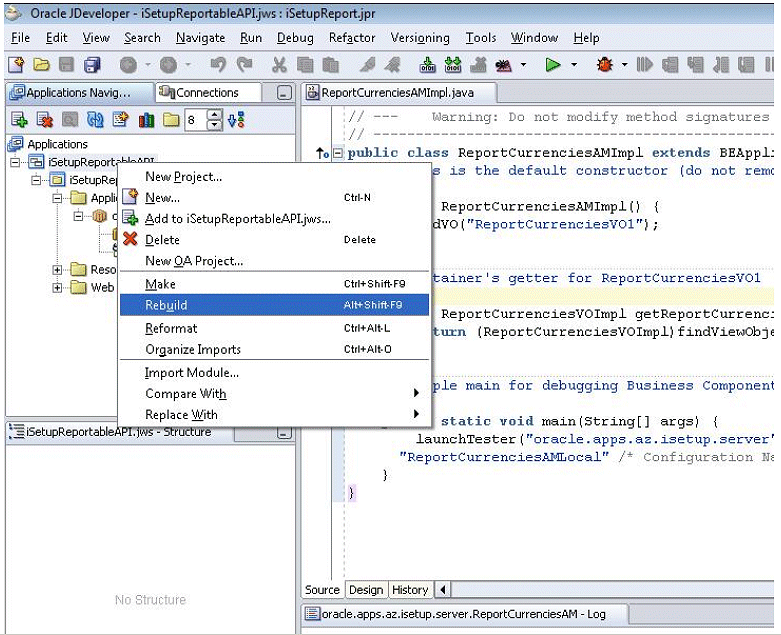Click the Redo toolbar icon

point(244,65)
